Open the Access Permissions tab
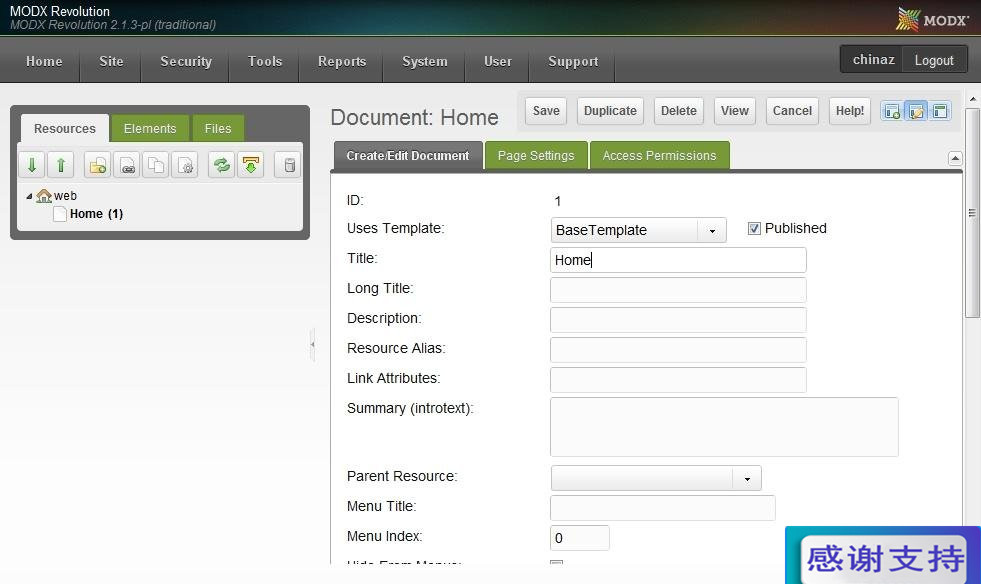This screenshot has height=584, width=981. tap(659, 155)
